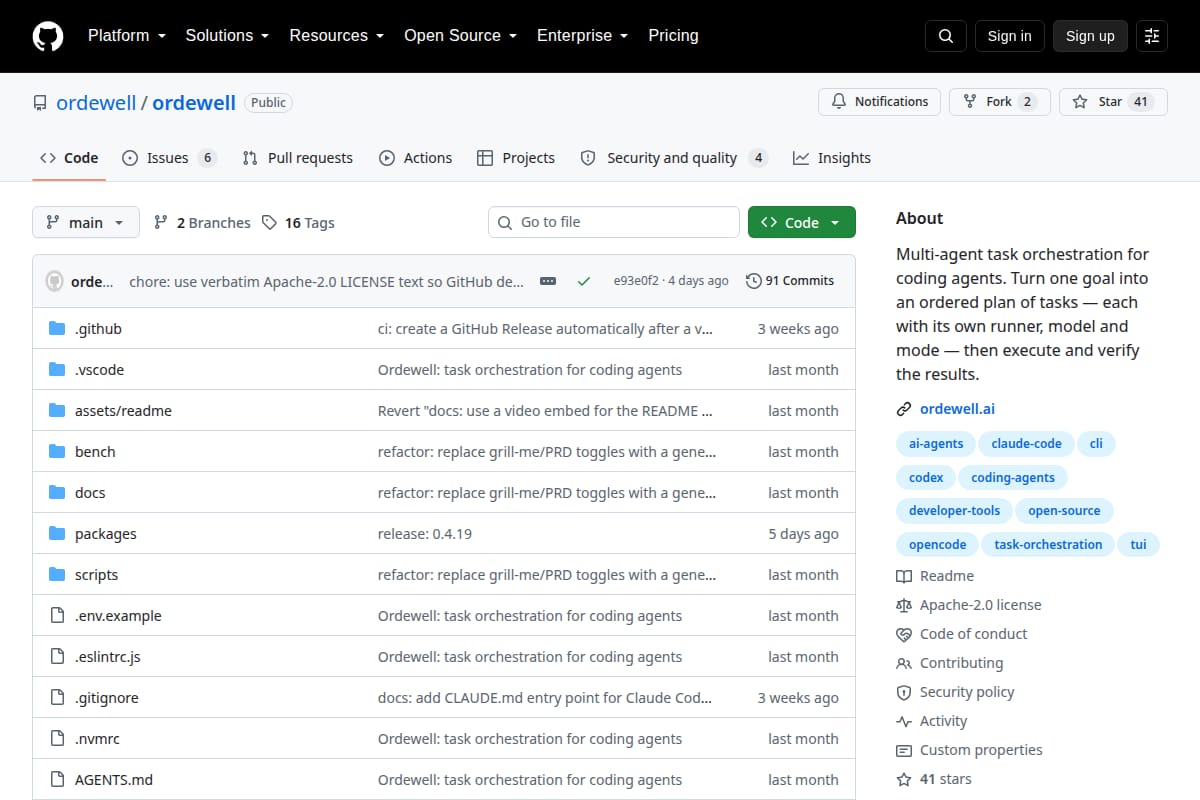This screenshot has width=1200, height=800.
Task: Open the .github folder icon
Action: pyautogui.click(x=57, y=329)
